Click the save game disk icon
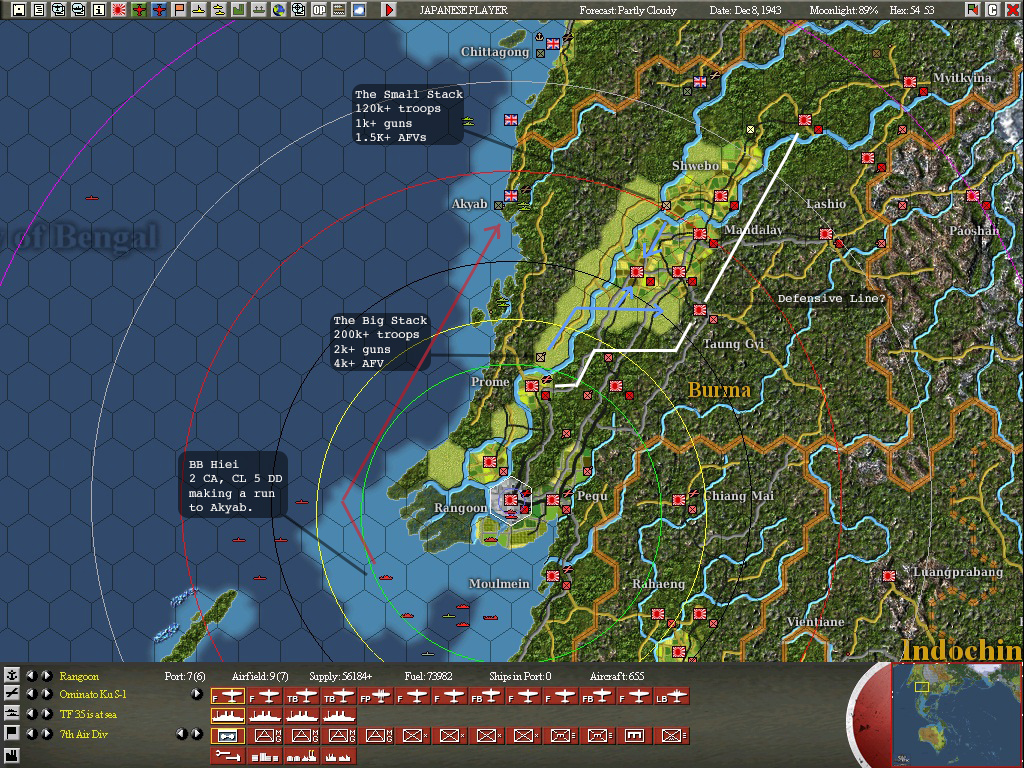The width and height of the screenshot is (1024, 768). (18, 10)
